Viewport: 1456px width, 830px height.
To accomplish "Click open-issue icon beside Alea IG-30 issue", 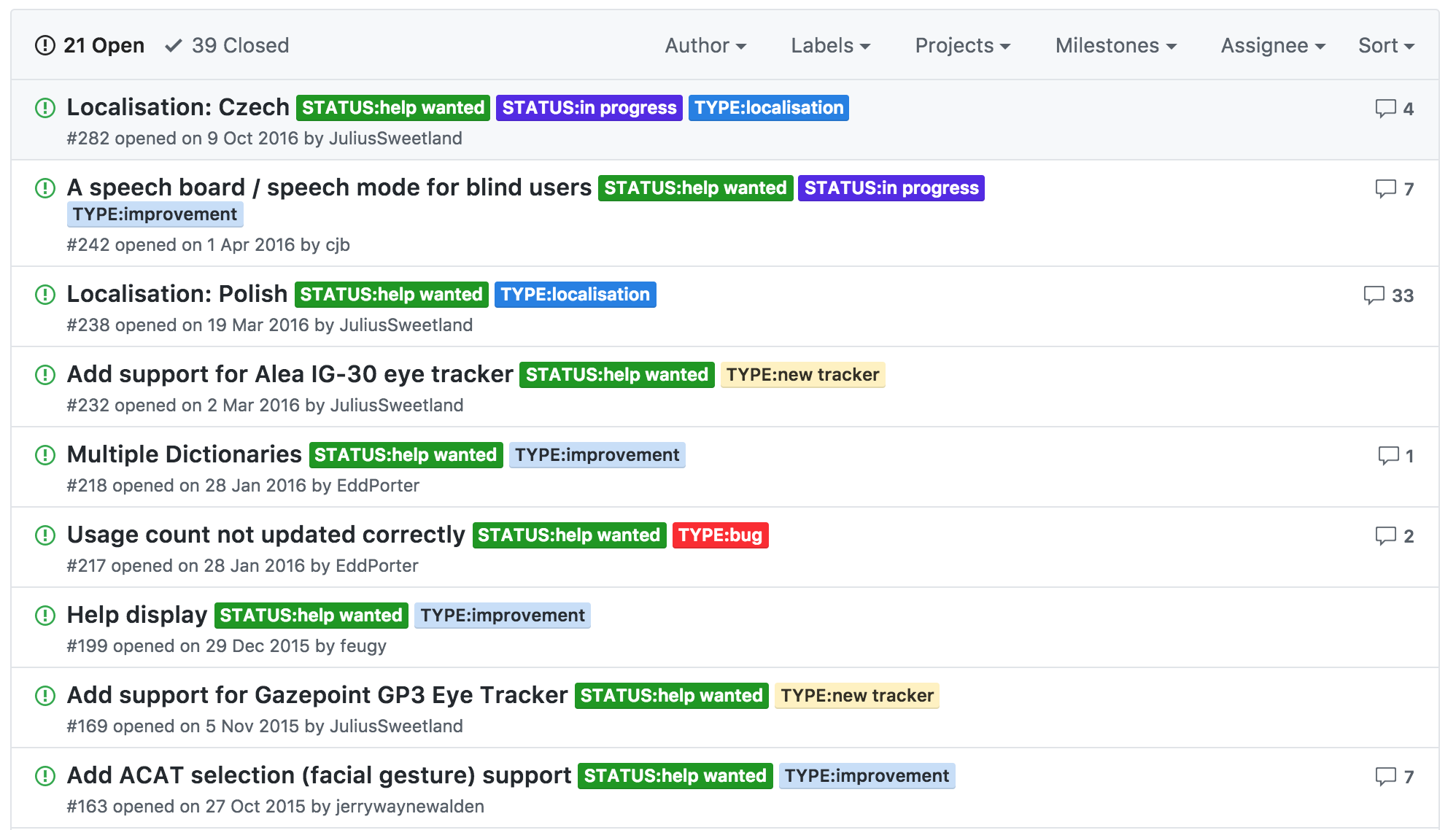I will click(x=45, y=375).
